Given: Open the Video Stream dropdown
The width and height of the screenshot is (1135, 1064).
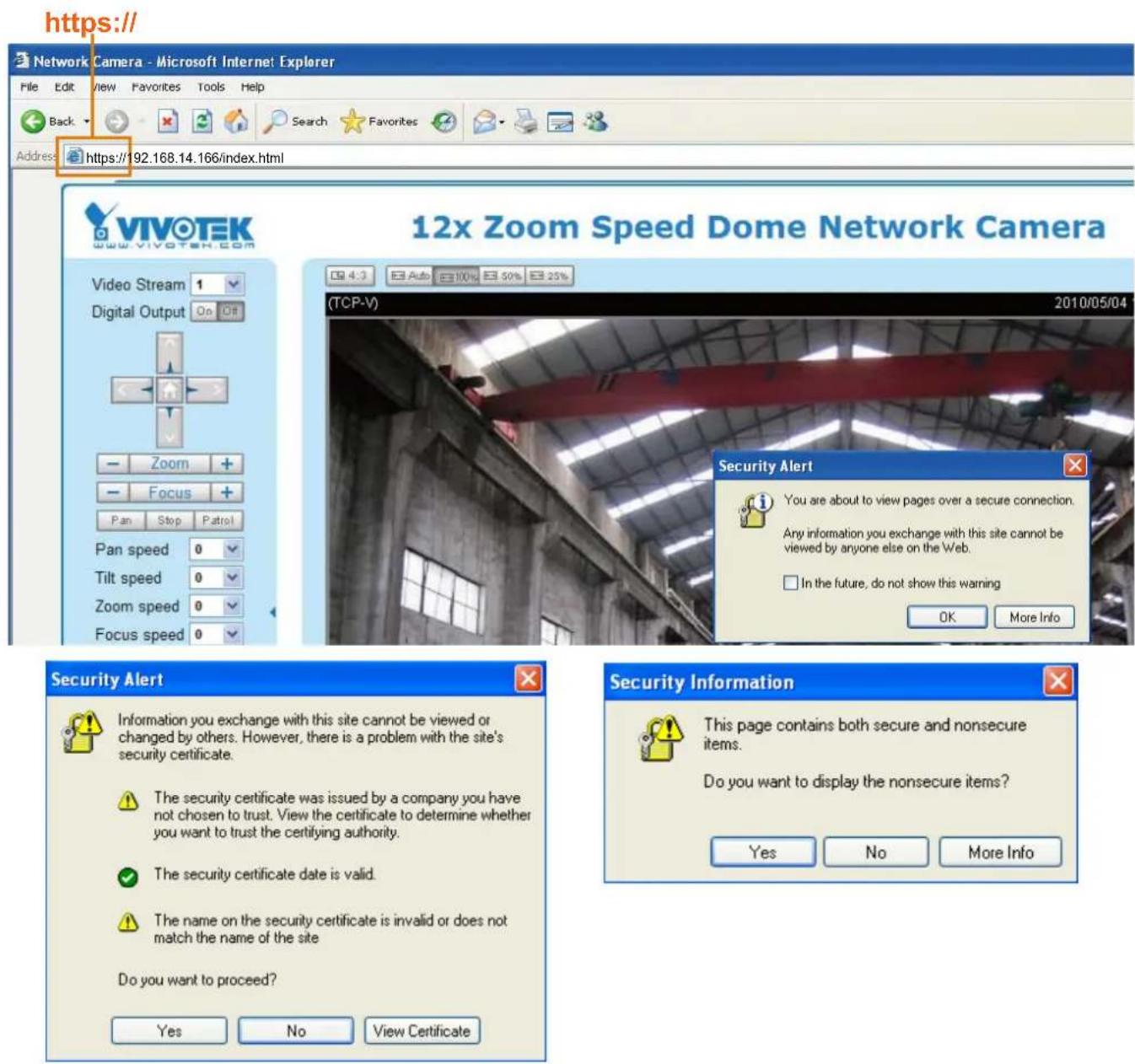Looking at the screenshot, I should pos(234,284).
